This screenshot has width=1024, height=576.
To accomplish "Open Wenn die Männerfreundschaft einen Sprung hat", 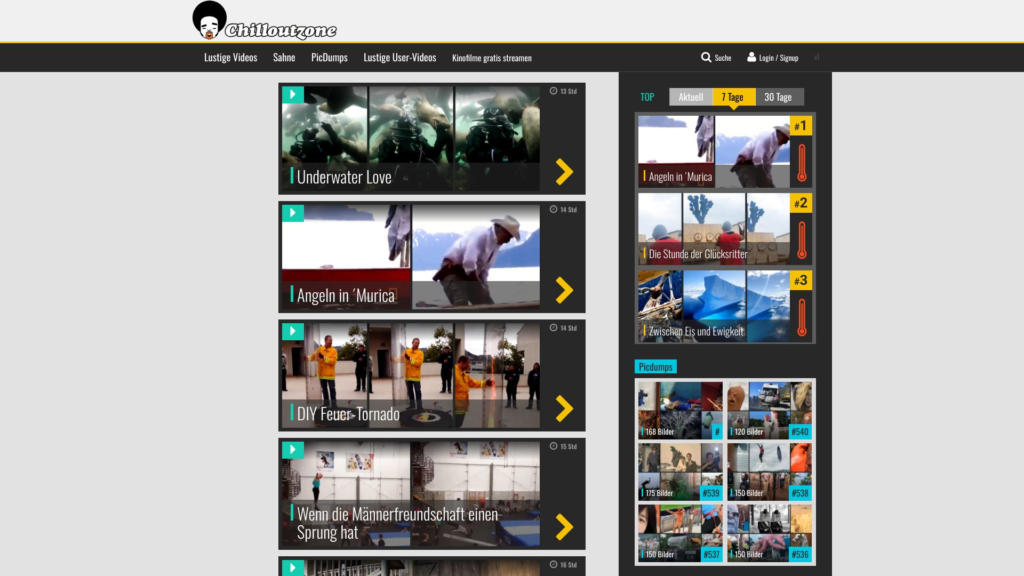I will [x=397, y=523].
